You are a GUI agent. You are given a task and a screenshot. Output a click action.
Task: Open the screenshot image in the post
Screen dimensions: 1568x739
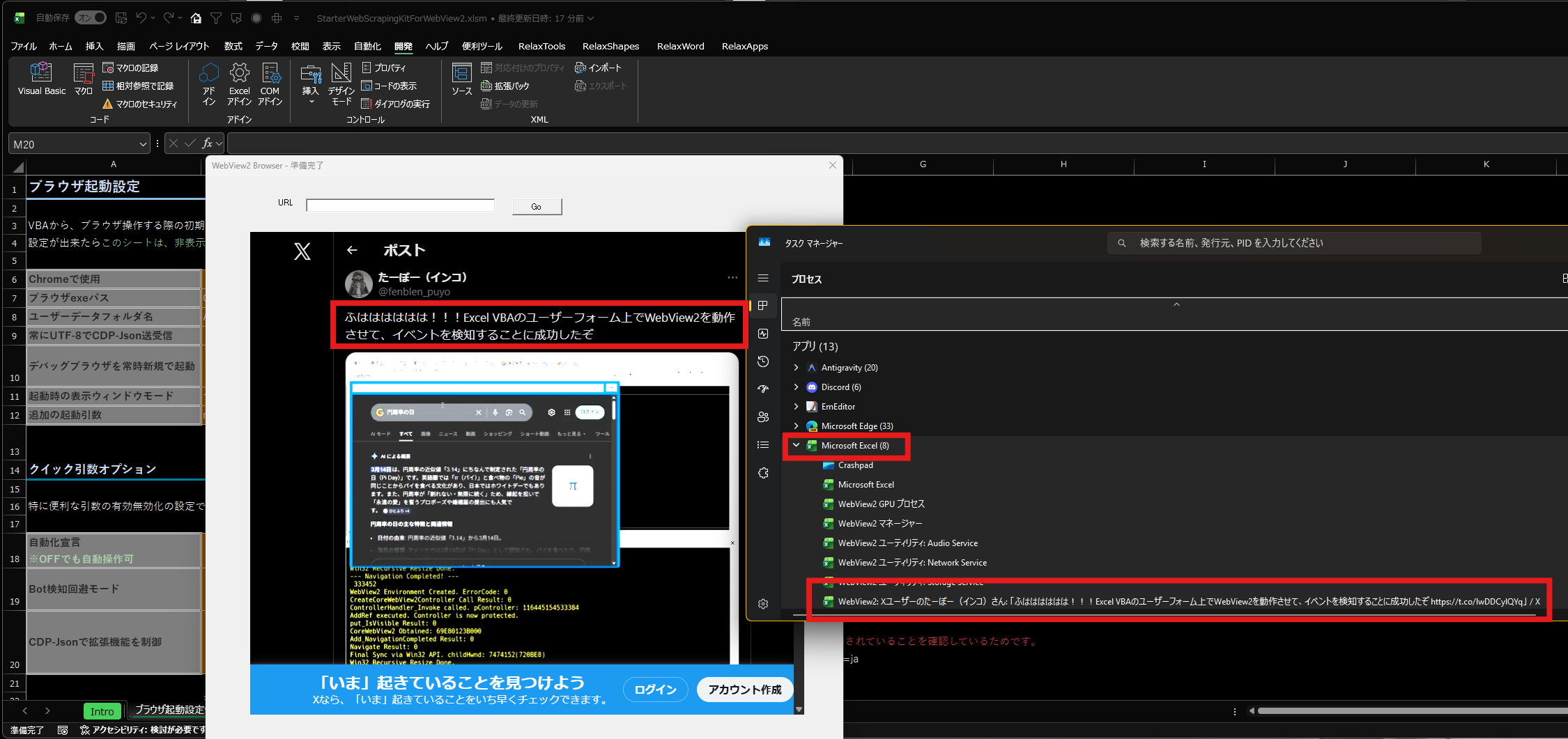pos(541,508)
